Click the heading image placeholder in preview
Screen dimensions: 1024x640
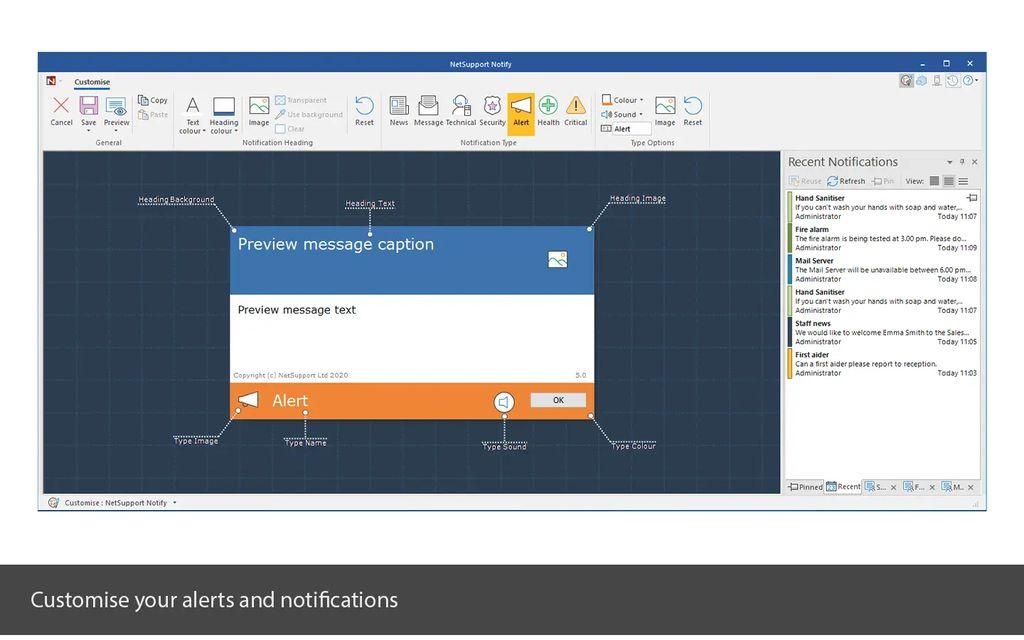point(558,259)
